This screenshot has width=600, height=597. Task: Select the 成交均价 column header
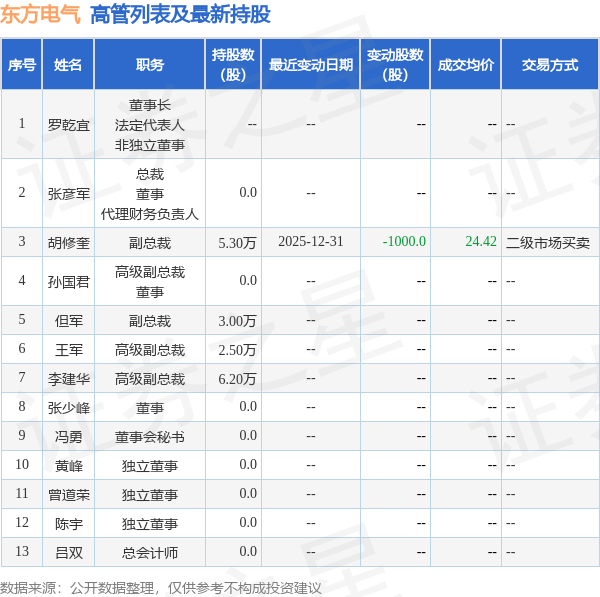[x=466, y=65]
